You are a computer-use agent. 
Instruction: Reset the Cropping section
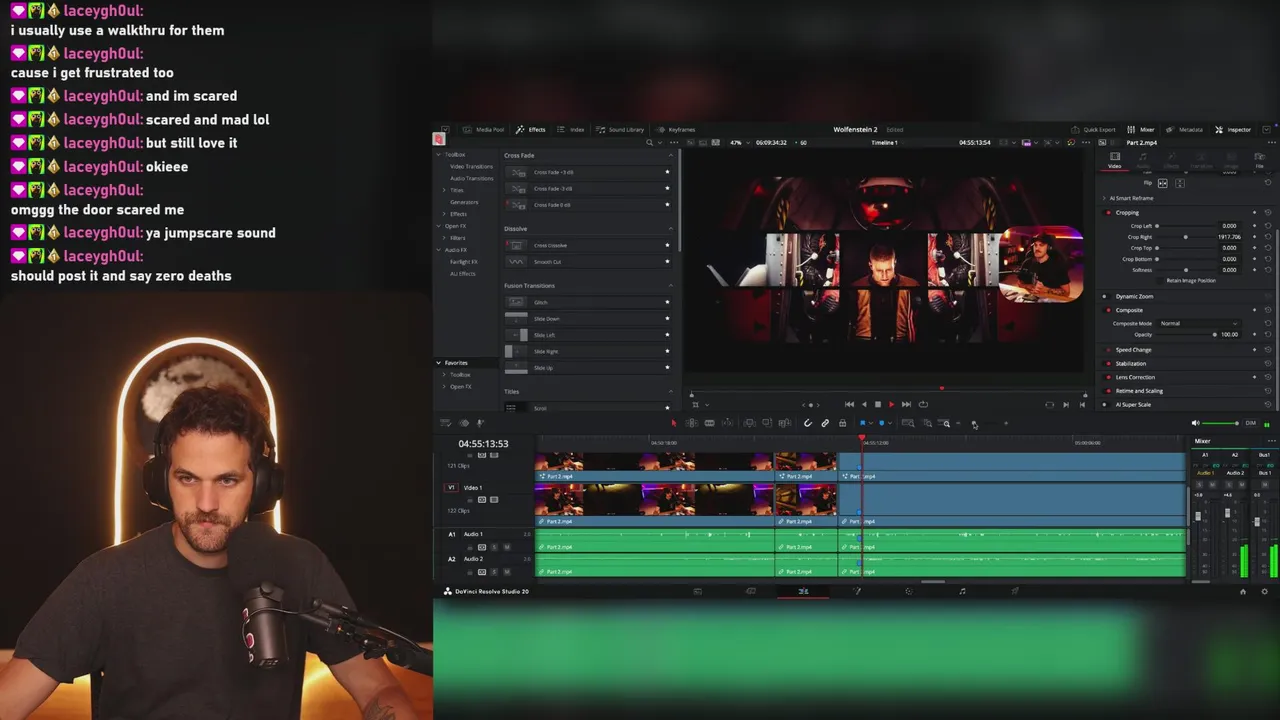pos(1268,212)
